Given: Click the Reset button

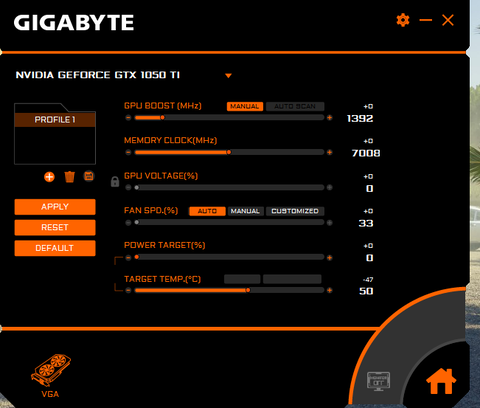Looking at the screenshot, I should (x=55, y=228).
